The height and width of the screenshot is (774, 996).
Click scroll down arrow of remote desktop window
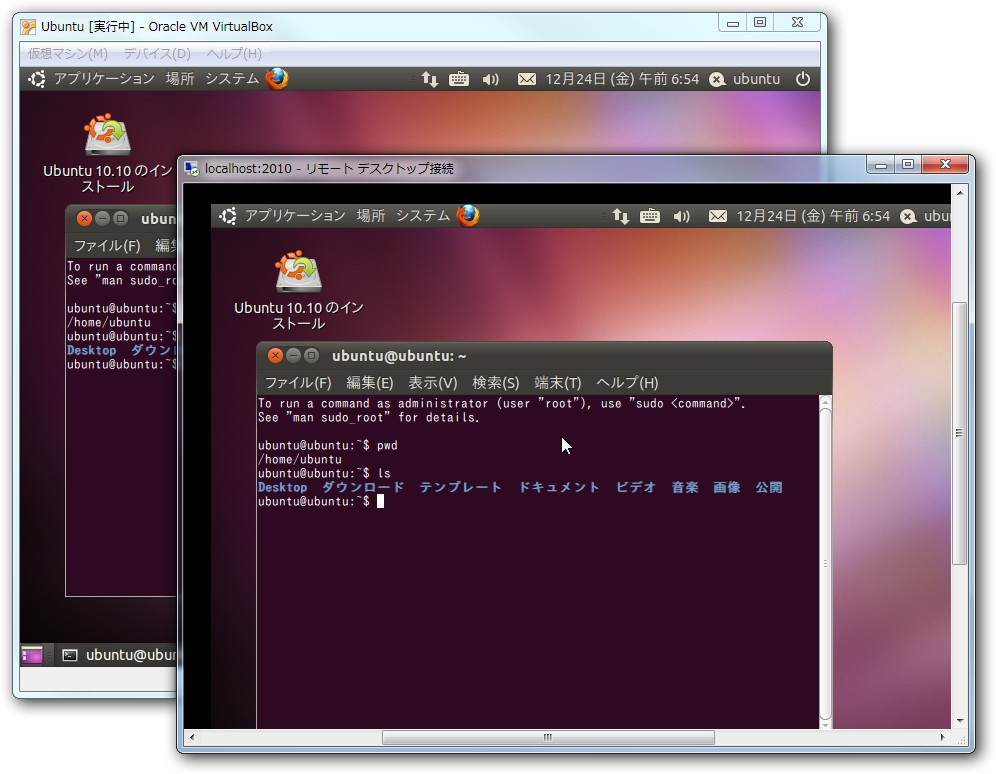coord(960,721)
